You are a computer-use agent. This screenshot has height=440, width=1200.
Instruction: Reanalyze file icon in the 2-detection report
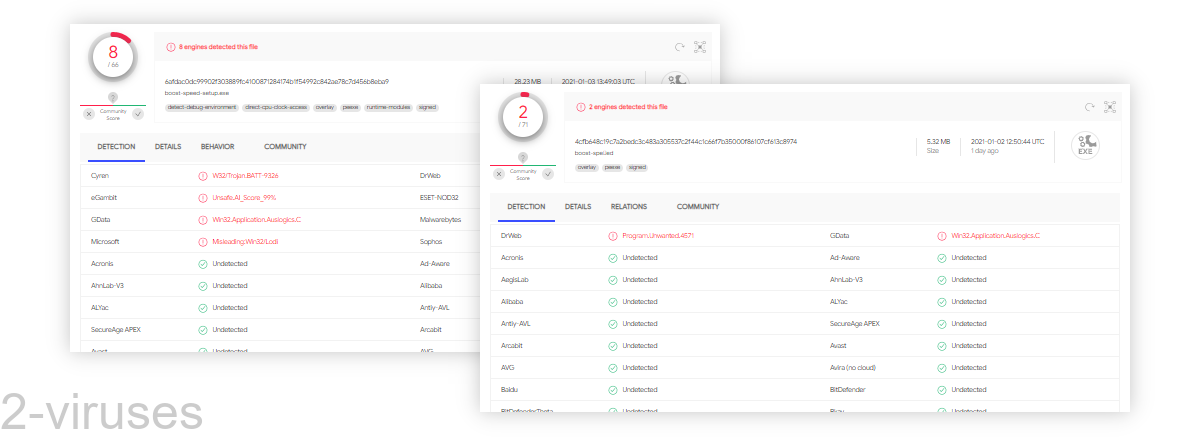tap(1089, 106)
